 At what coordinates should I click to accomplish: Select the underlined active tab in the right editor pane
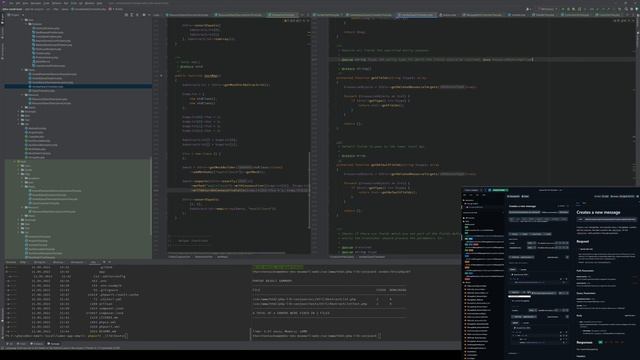click(x=416, y=15)
